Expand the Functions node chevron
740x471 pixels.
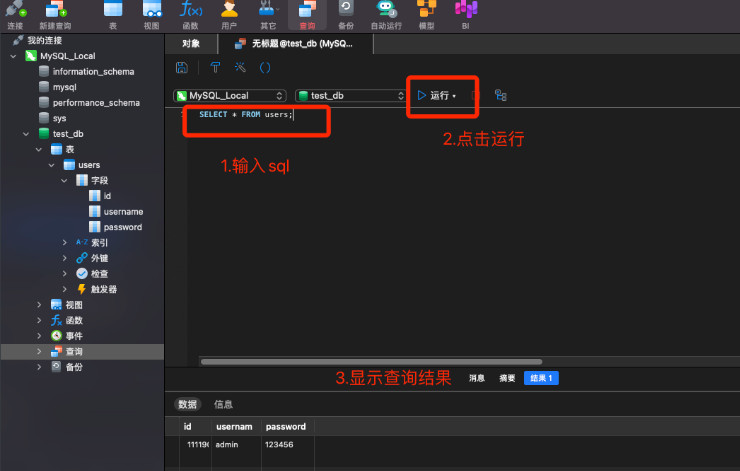click(39, 320)
